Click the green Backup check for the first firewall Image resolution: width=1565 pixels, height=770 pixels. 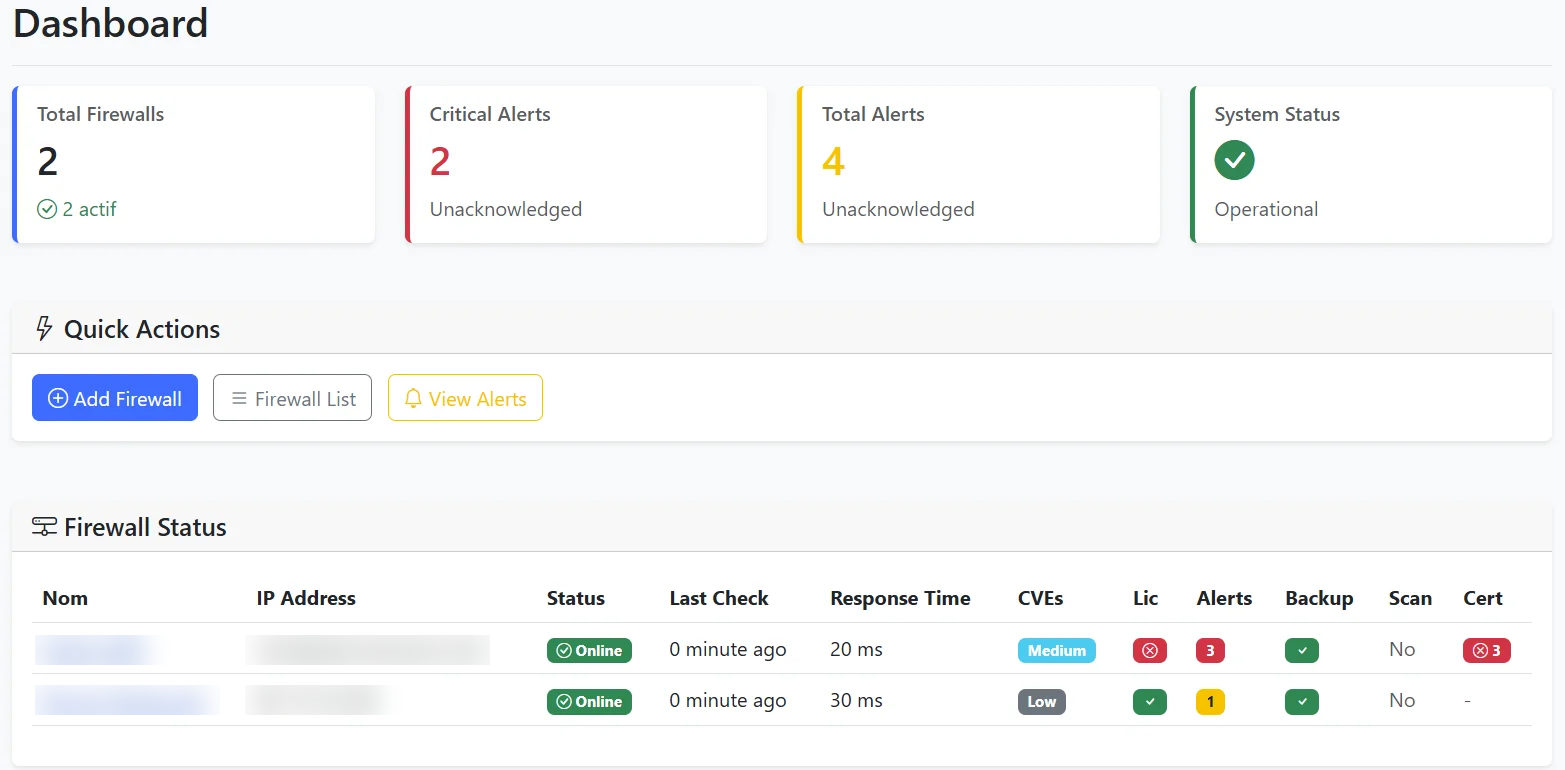1301,650
